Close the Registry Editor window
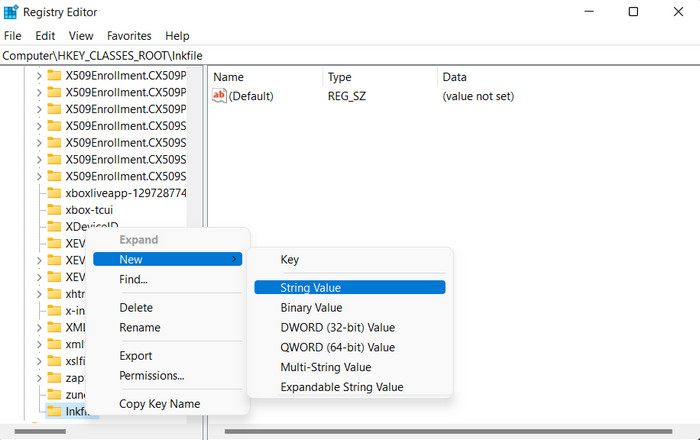700x440 pixels. point(678,12)
